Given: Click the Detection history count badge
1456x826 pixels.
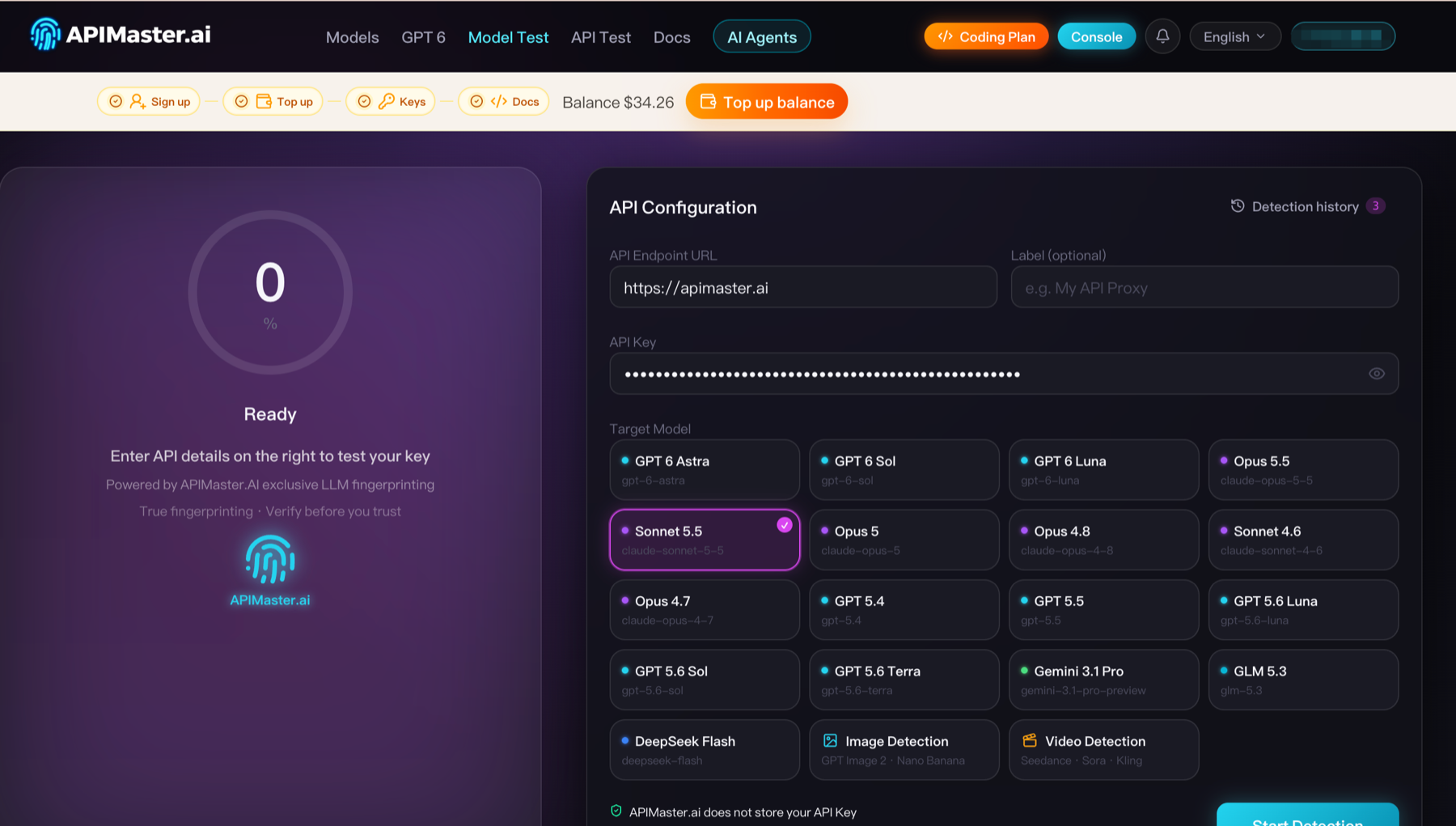Looking at the screenshot, I should pos(1375,205).
